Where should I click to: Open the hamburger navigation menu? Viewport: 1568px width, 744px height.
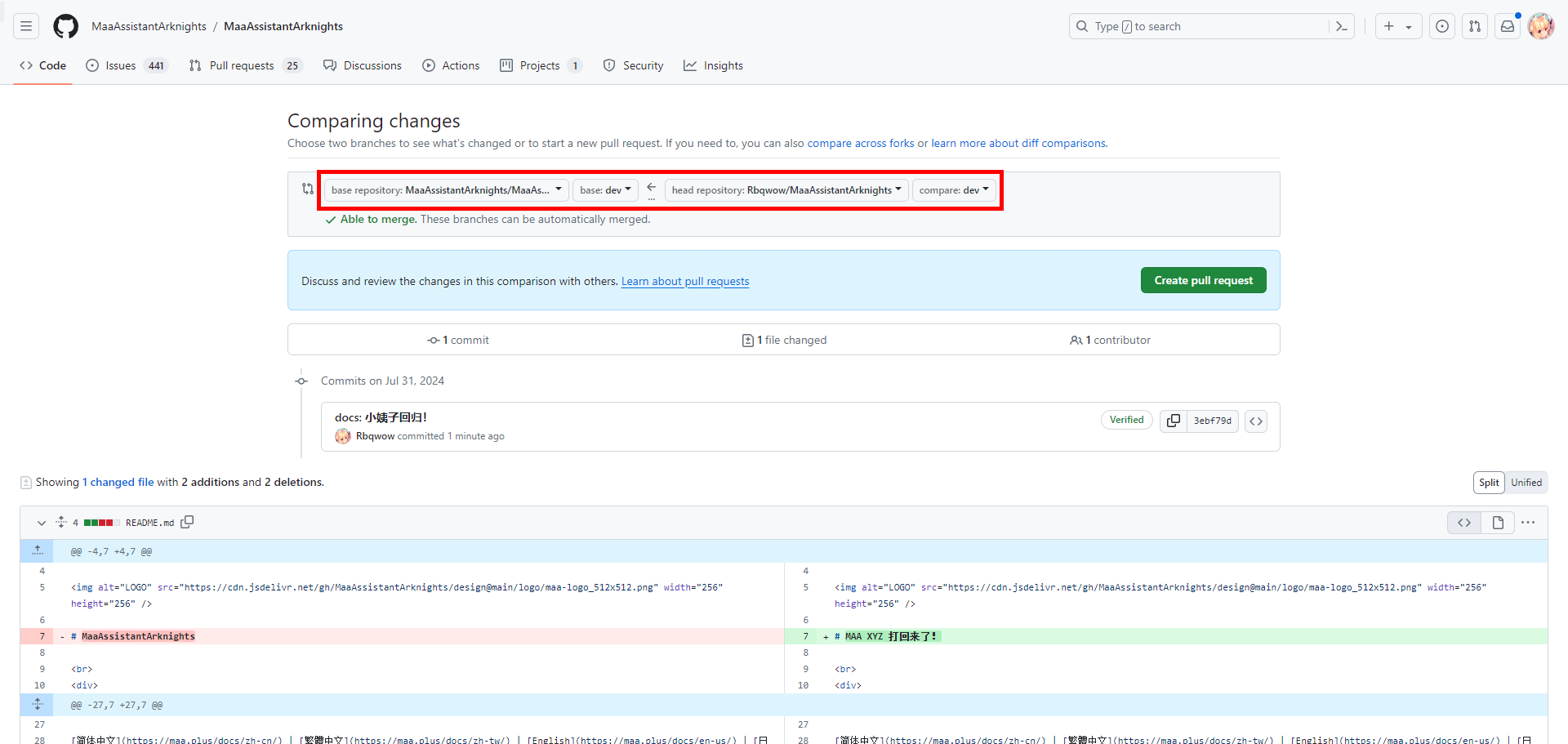point(26,26)
